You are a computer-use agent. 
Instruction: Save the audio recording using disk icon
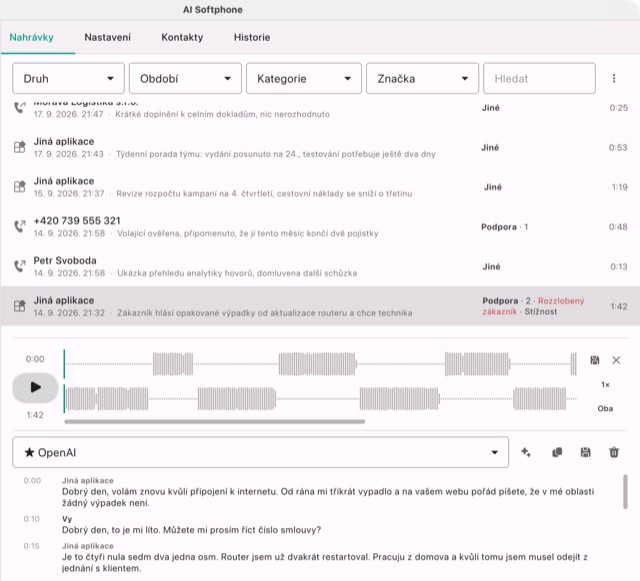click(x=595, y=360)
